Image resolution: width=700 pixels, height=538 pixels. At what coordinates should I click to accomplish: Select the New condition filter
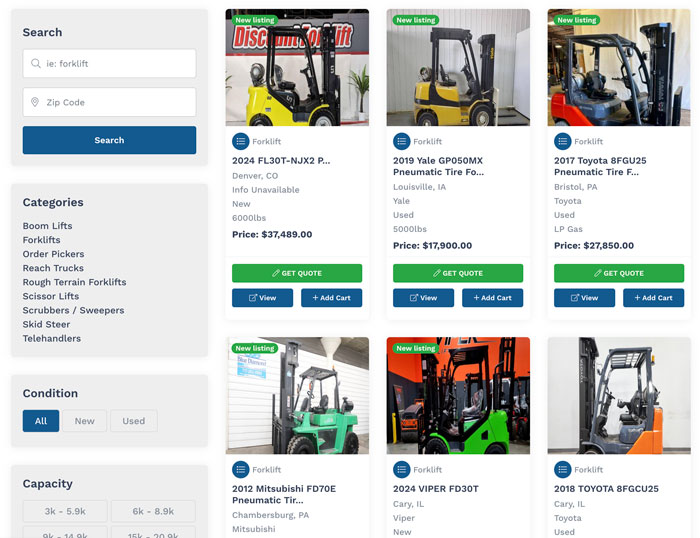84,421
